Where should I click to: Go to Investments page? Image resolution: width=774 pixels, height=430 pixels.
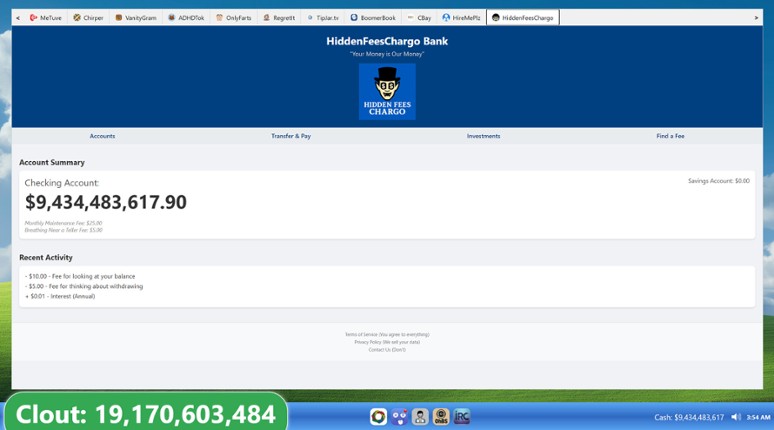pos(483,136)
